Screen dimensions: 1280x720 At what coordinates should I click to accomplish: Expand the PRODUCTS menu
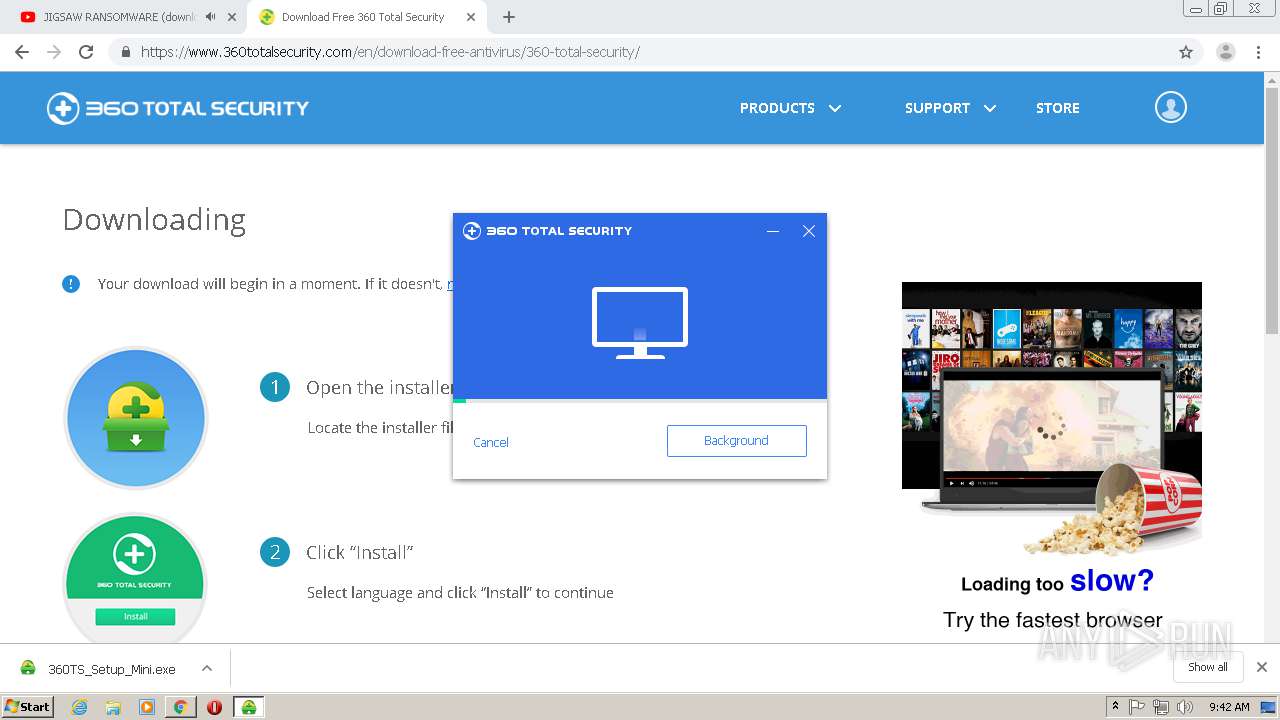pos(790,108)
